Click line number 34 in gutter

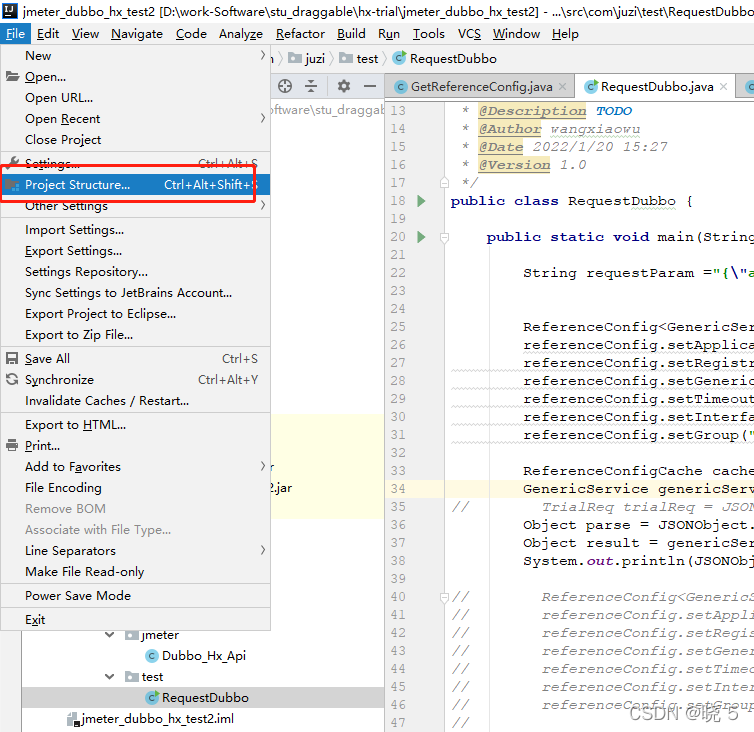398,489
